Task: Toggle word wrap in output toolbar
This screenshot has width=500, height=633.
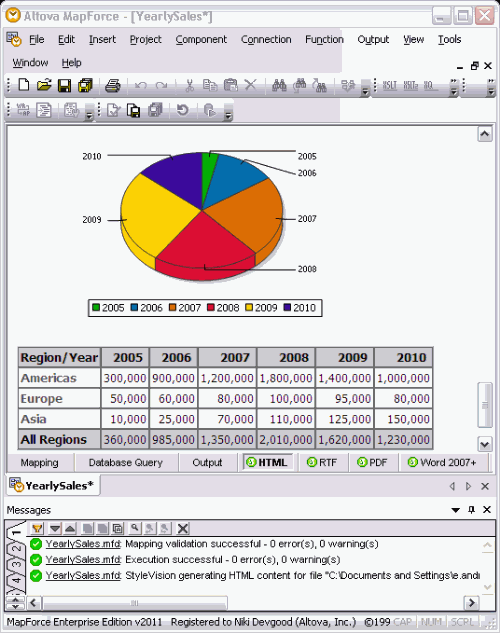Action: [23, 110]
